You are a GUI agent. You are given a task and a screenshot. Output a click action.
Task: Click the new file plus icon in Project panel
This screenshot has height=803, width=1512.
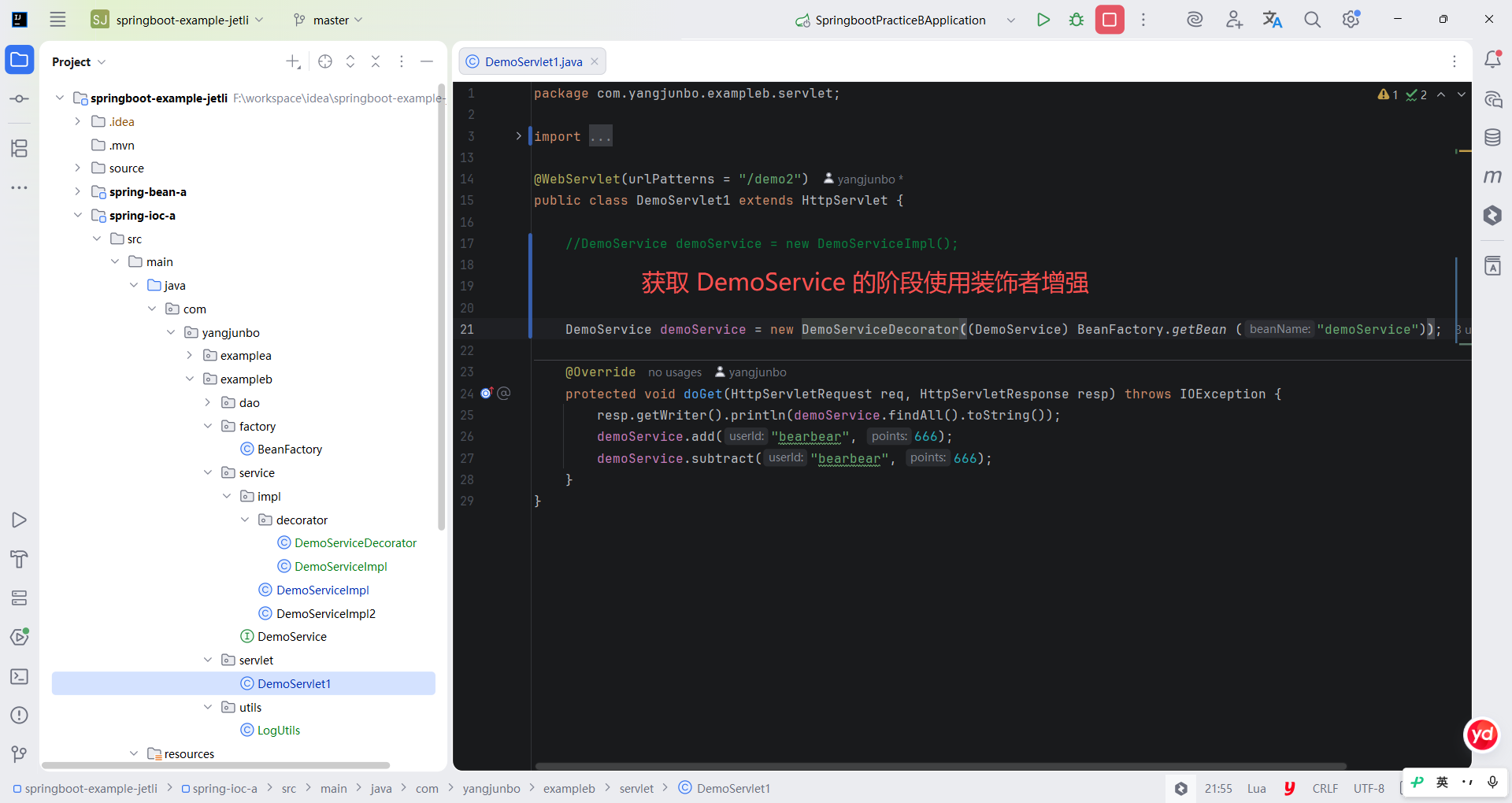(x=293, y=61)
